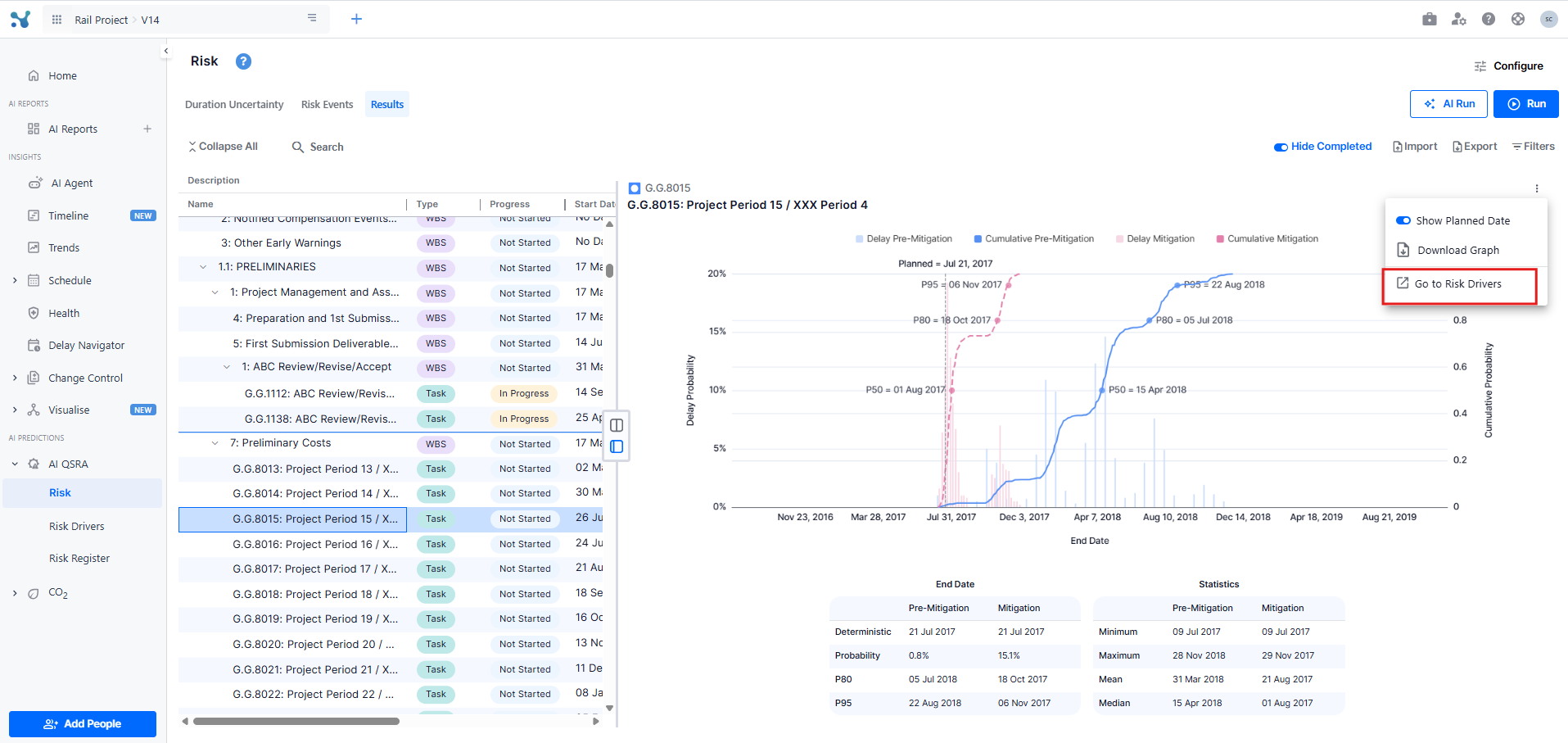Open AI Agent in the sidebar

coord(70,183)
